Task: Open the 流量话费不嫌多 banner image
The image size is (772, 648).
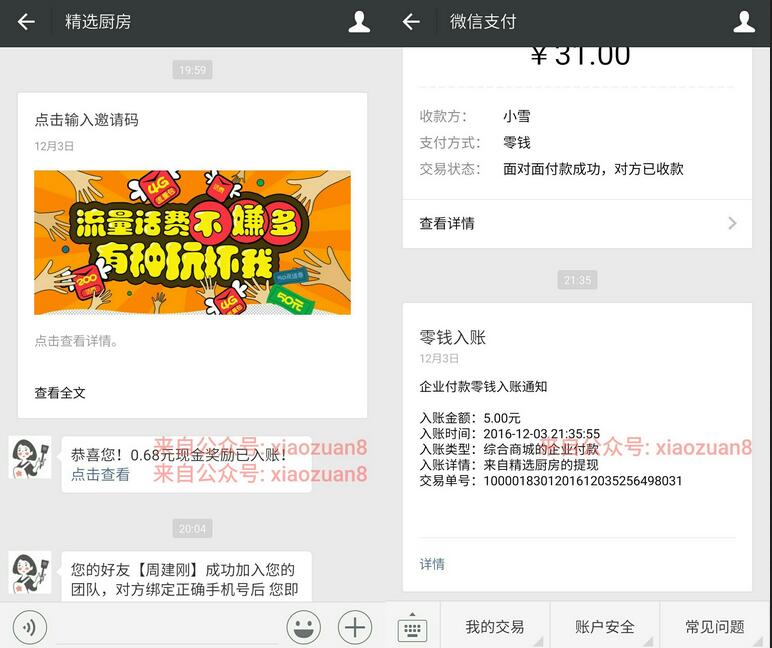Action: tap(192, 242)
